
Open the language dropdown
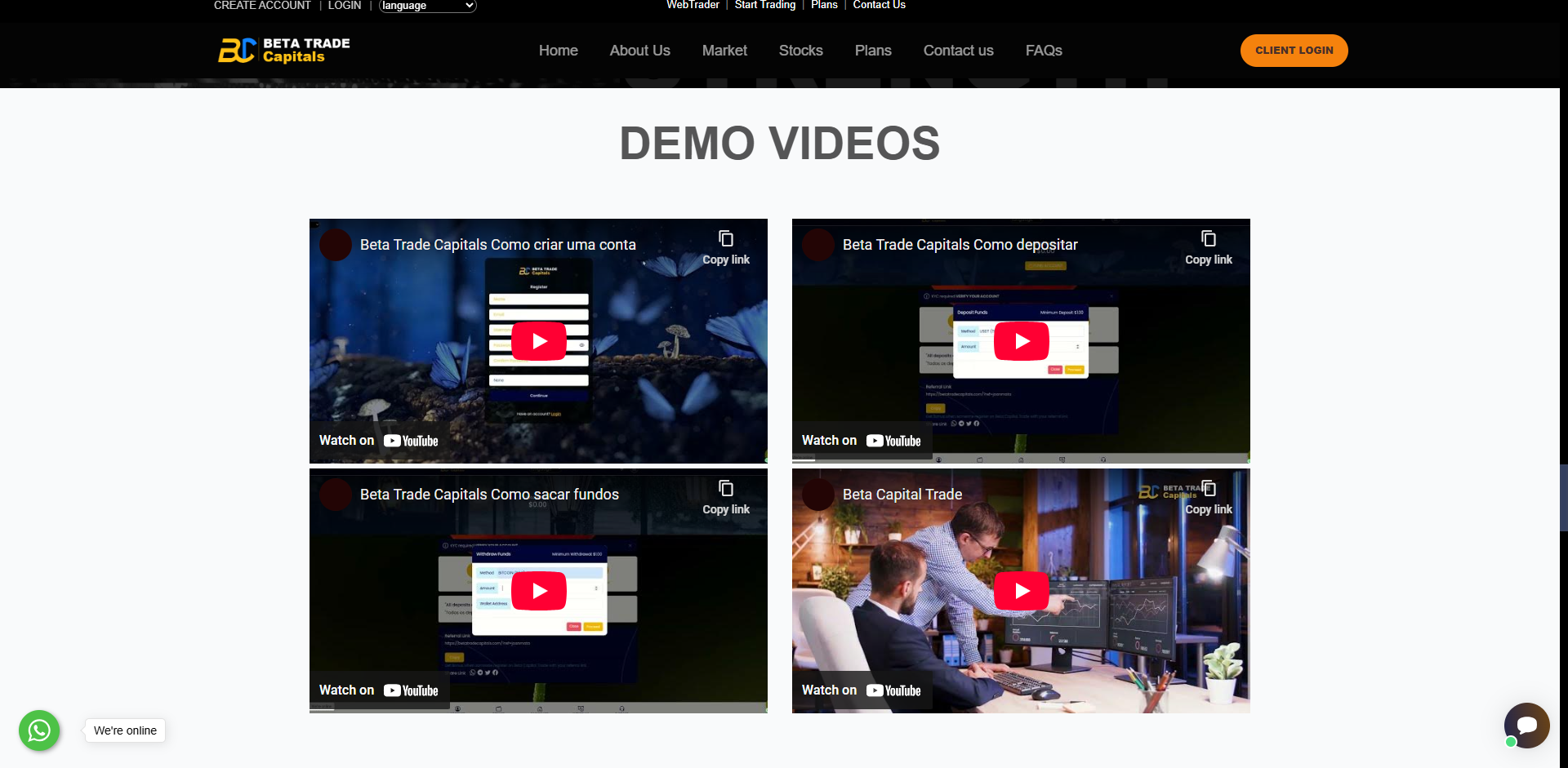coord(428,6)
